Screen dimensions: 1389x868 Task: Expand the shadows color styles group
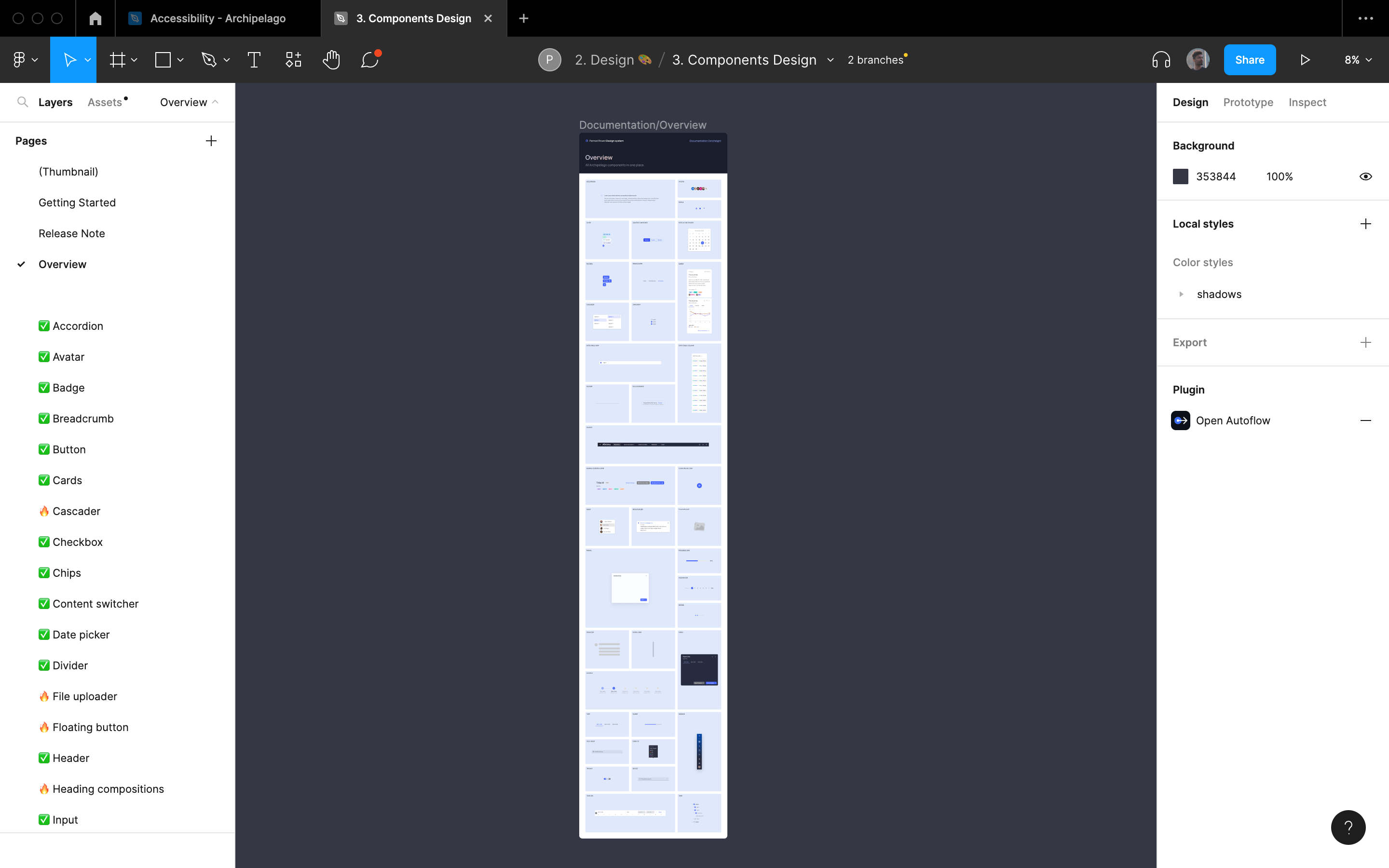[1181, 294]
